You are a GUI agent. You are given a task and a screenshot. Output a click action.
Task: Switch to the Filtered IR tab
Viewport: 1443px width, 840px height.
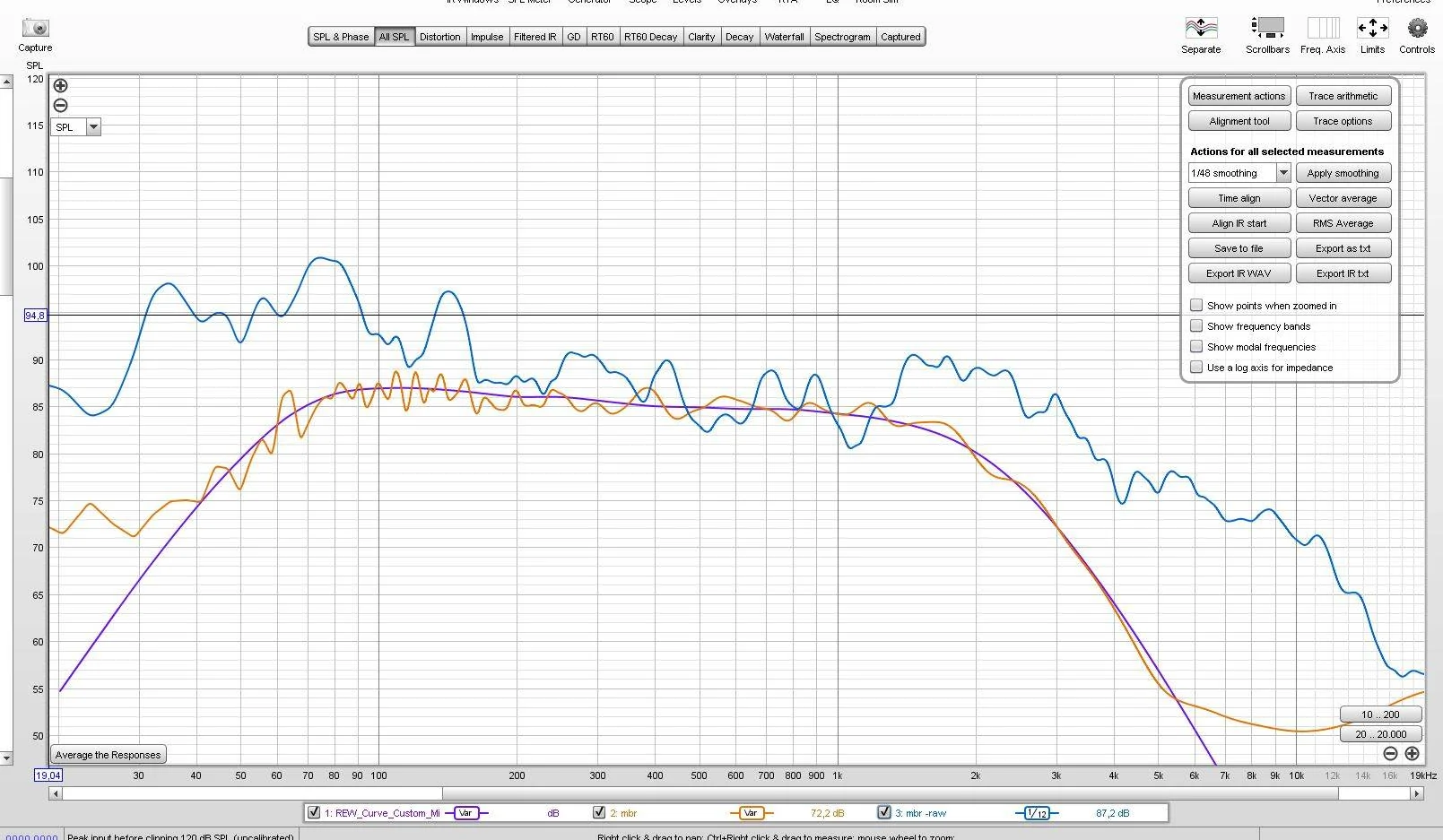[535, 37]
